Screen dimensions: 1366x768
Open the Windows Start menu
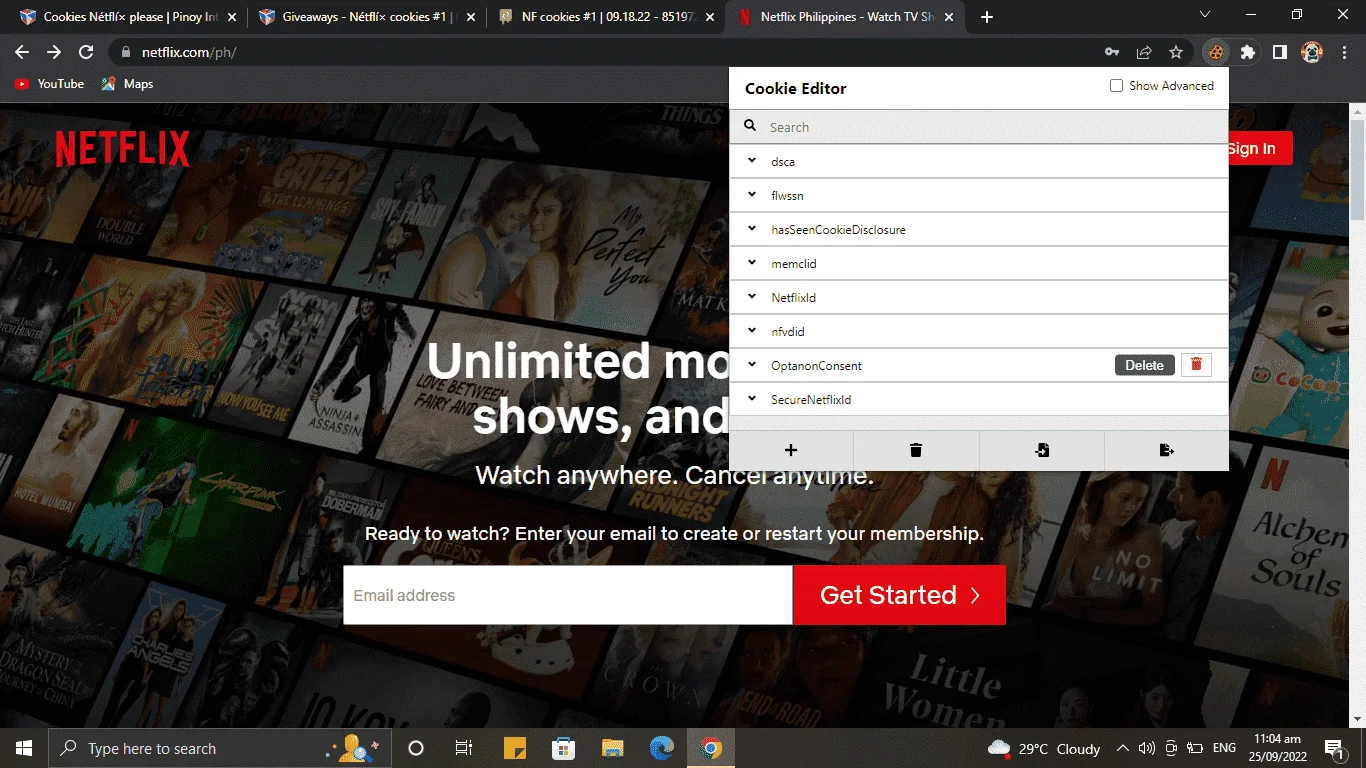24,748
